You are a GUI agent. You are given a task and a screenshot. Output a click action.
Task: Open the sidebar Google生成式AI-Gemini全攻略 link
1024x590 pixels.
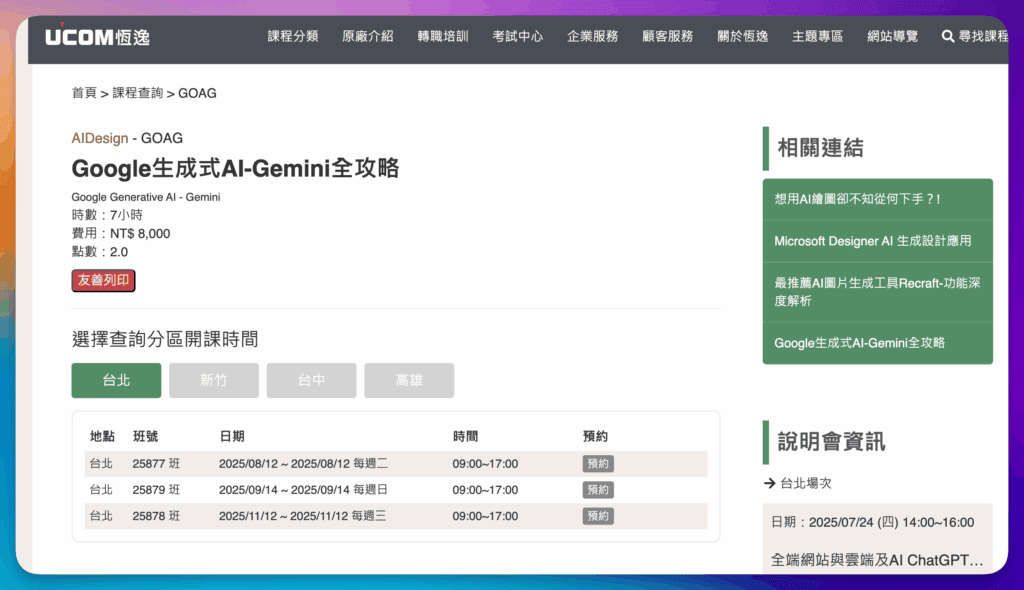878,343
